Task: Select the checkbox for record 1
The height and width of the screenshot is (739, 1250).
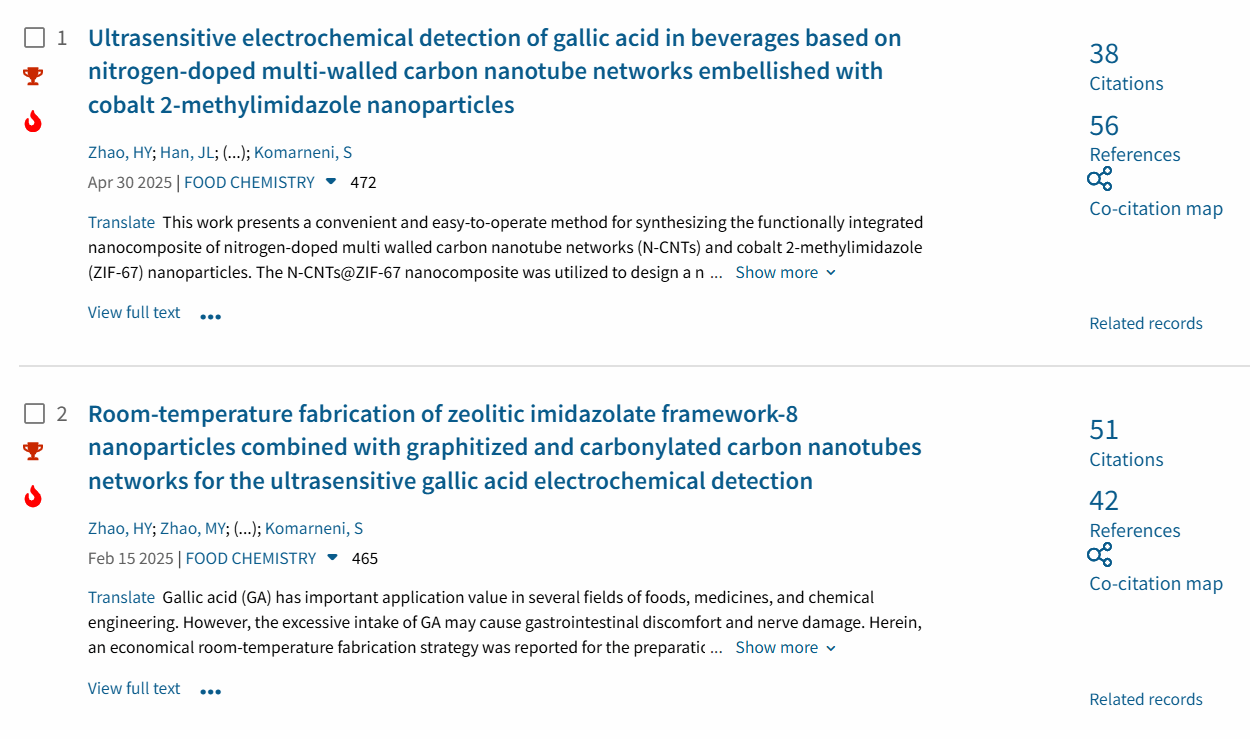Action: coord(35,38)
